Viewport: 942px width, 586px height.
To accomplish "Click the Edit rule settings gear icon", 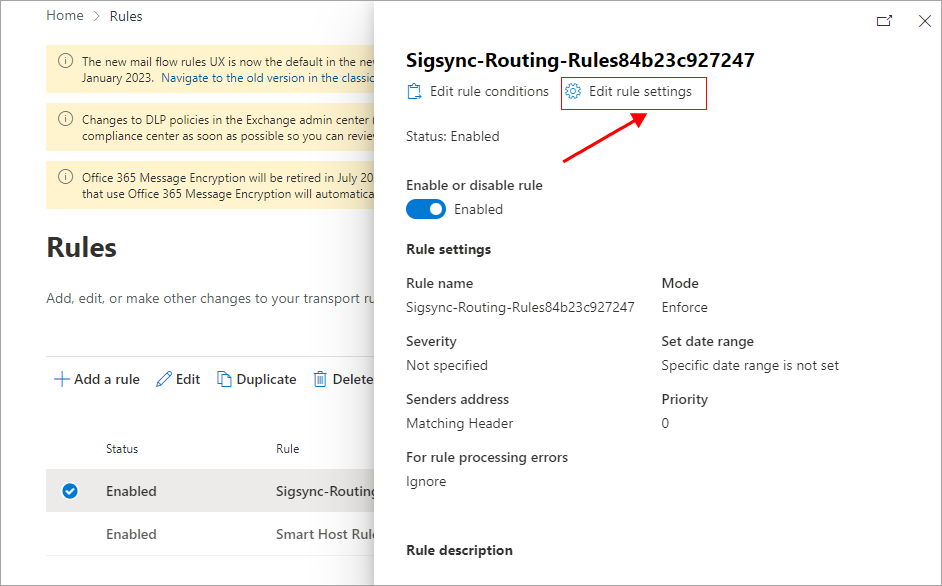I will (573, 92).
